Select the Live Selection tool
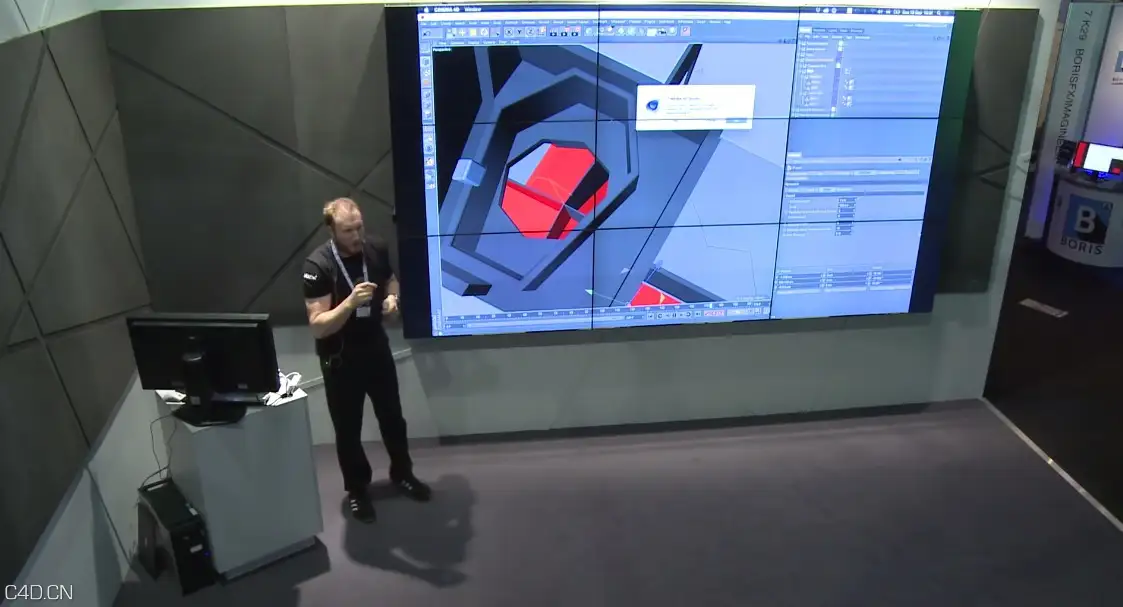The height and width of the screenshot is (607, 1123). click(x=450, y=33)
